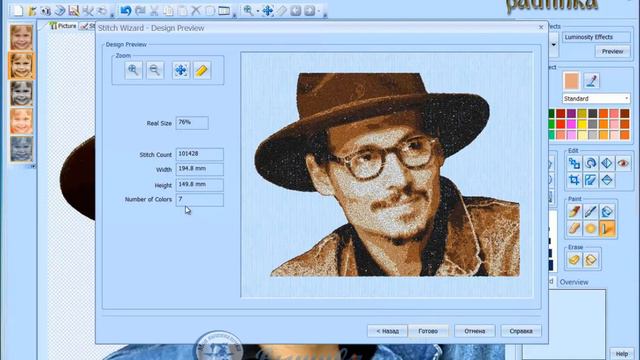This screenshot has width=640, height=360.
Task: Open the dropdown arrow beside the Zoom tool
Action: pos(258,11)
